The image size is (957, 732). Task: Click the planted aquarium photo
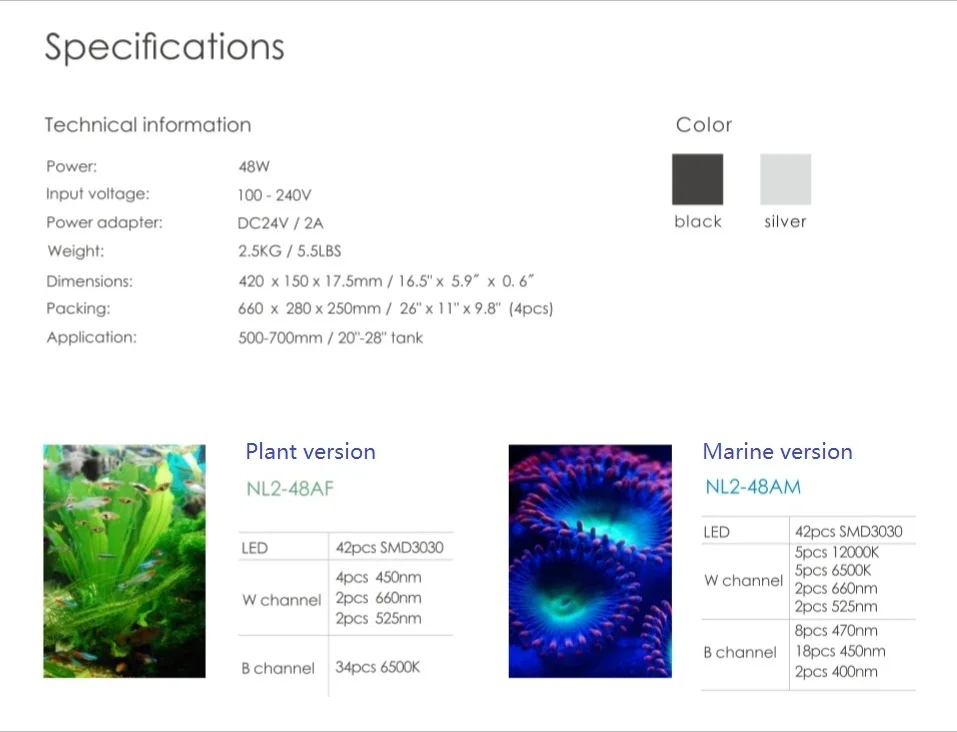[125, 561]
